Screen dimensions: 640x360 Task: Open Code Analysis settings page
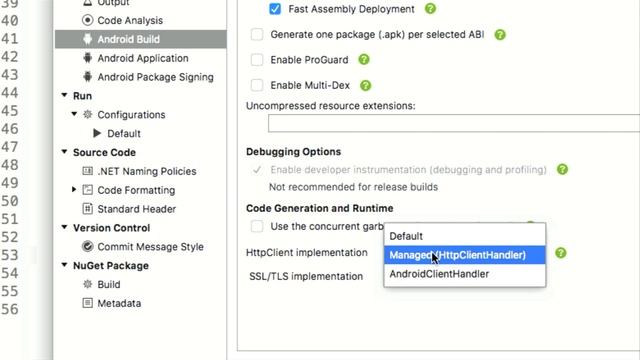[x=130, y=20]
